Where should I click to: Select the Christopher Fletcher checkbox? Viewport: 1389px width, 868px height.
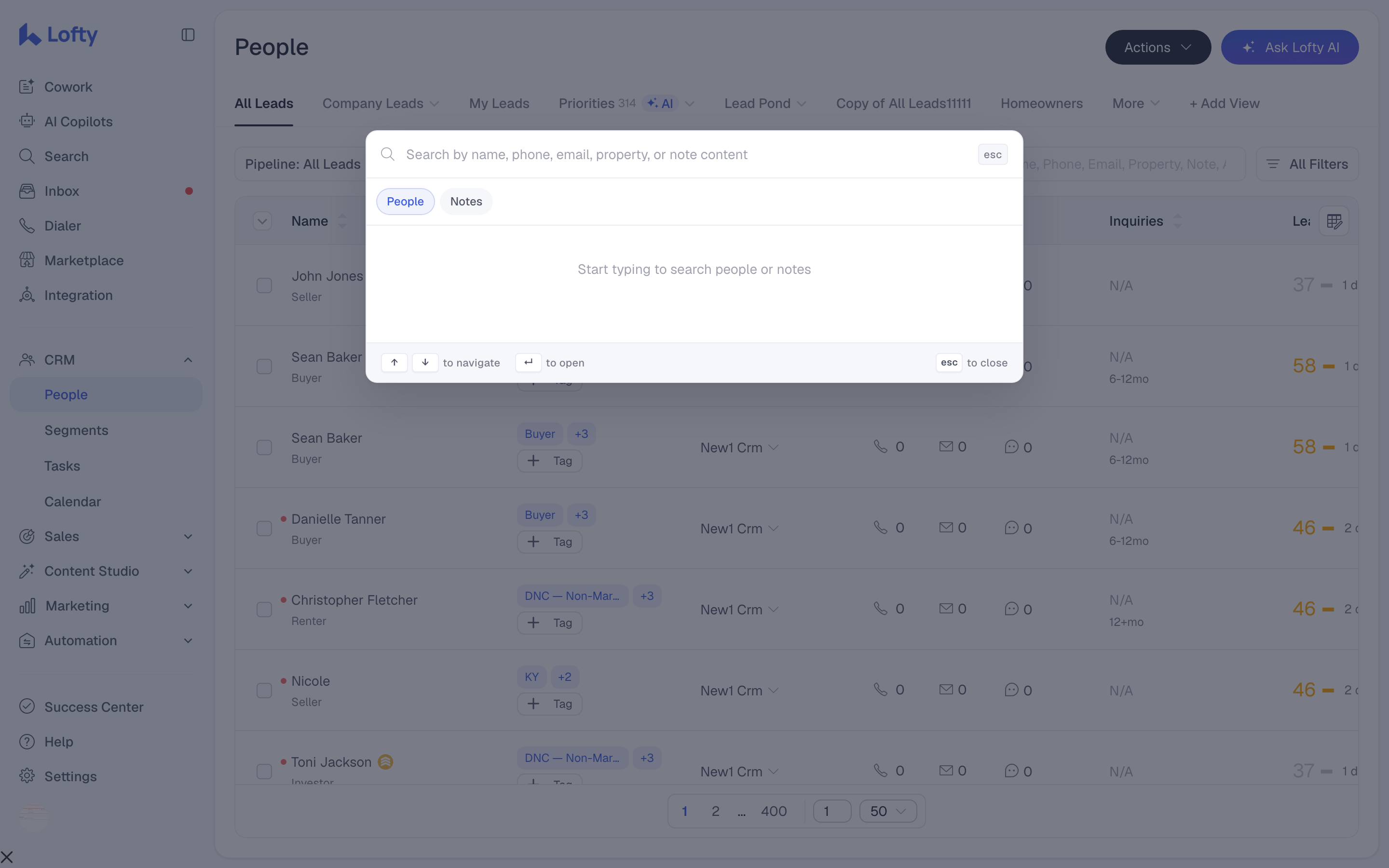pyautogui.click(x=264, y=609)
